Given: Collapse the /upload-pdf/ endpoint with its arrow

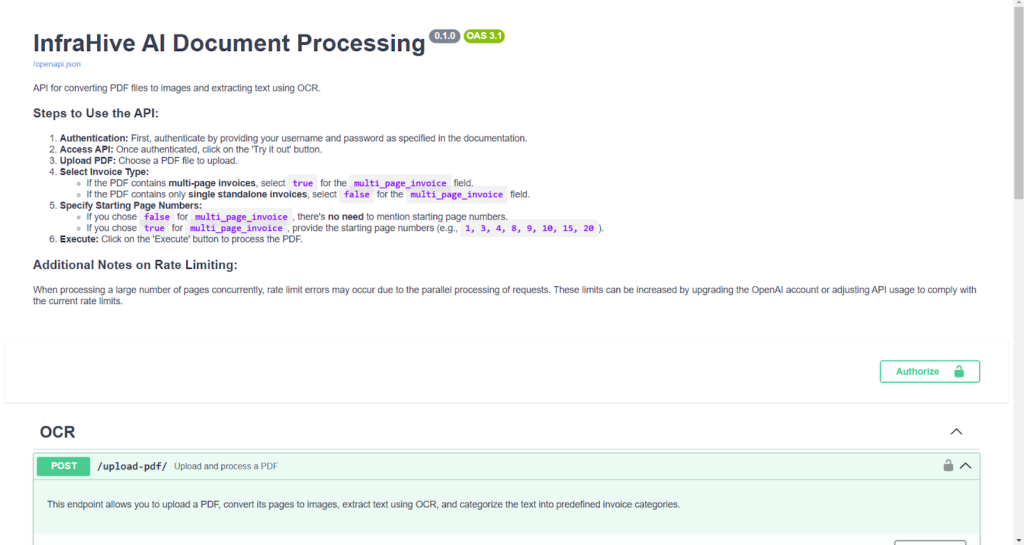Looking at the screenshot, I should coord(966,465).
